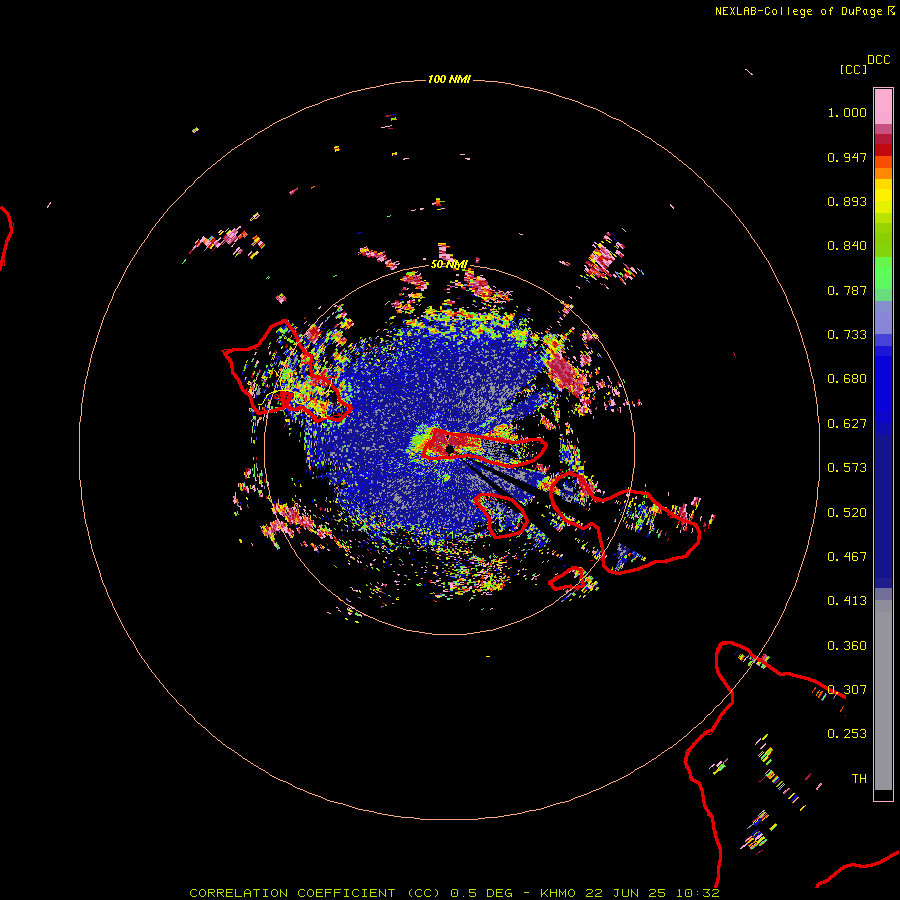Select the 0.733 legend value
The image size is (900, 900).
click(x=847, y=335)
